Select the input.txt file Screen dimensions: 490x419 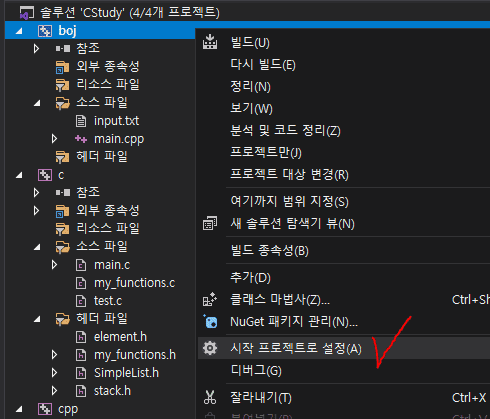116,121
